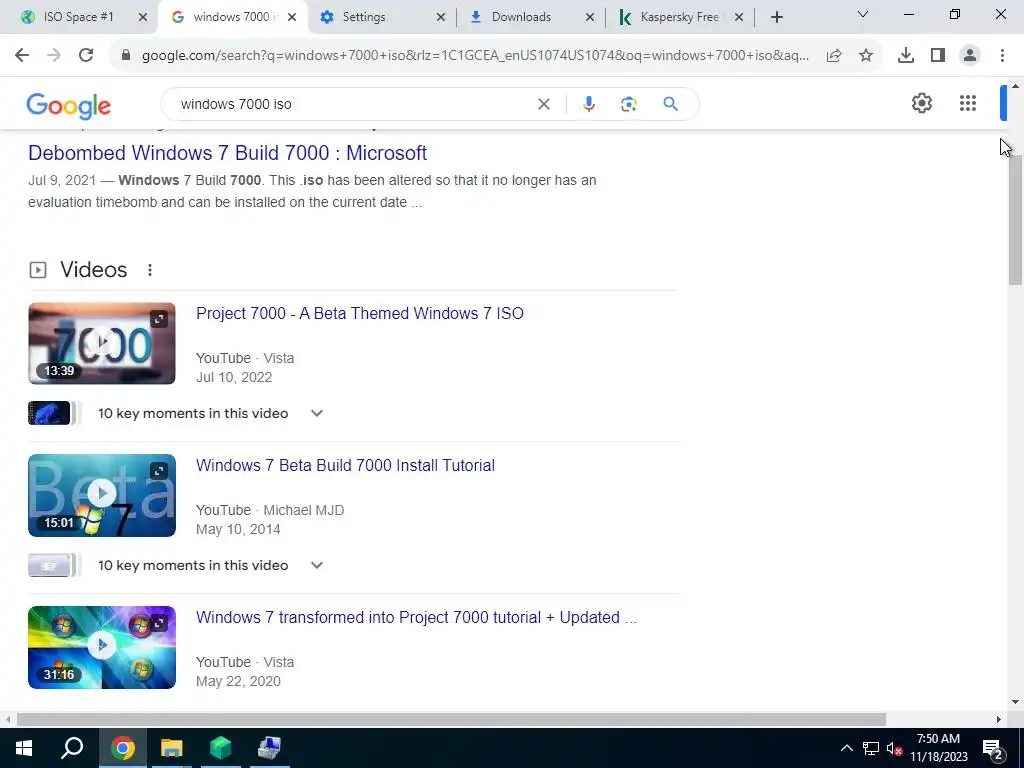The width and height of the screenshot is (1024, 768).
Task: Open the green cube app in taskbar
Action: 221,748
